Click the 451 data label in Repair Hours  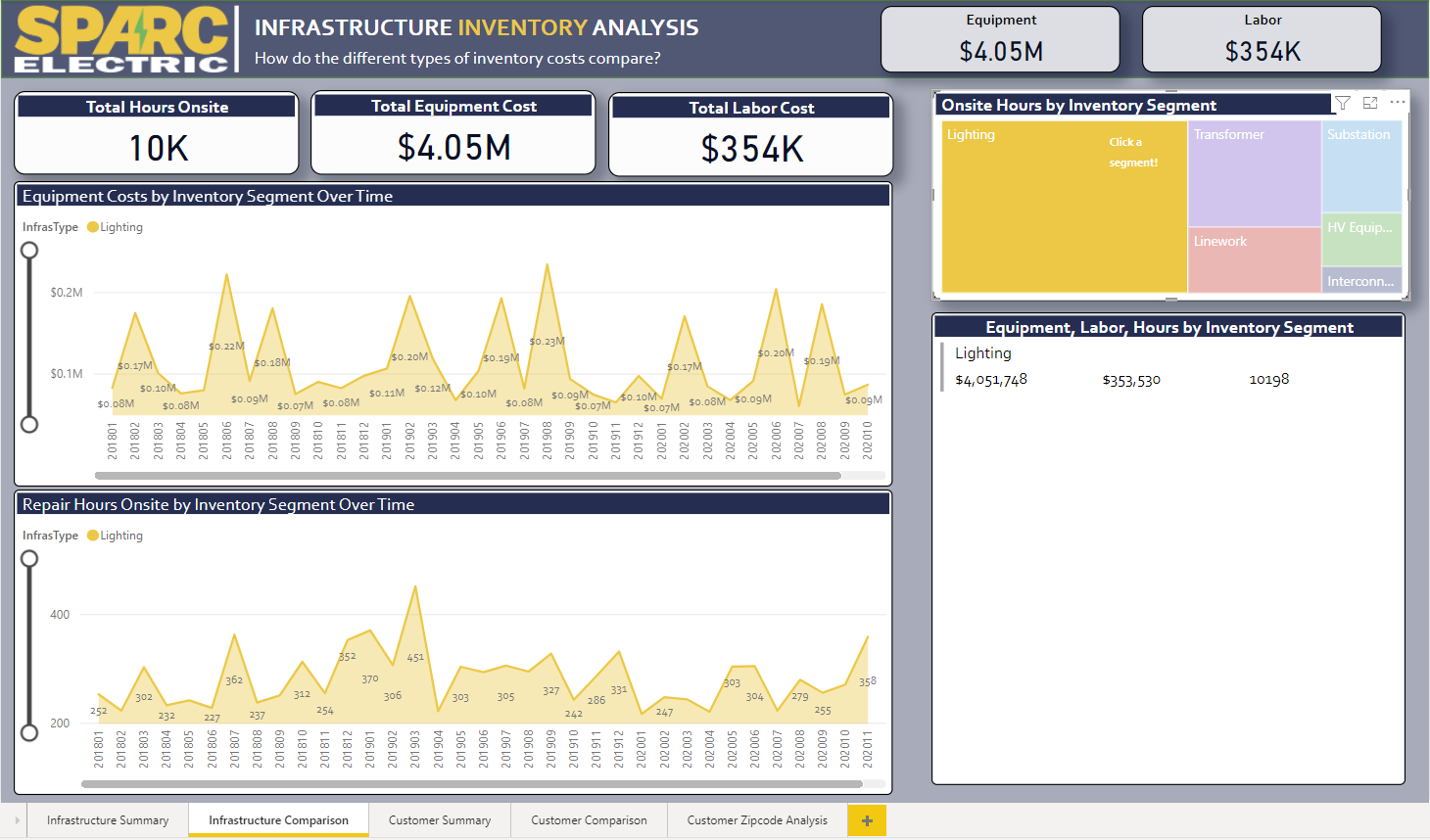[415, 657]
